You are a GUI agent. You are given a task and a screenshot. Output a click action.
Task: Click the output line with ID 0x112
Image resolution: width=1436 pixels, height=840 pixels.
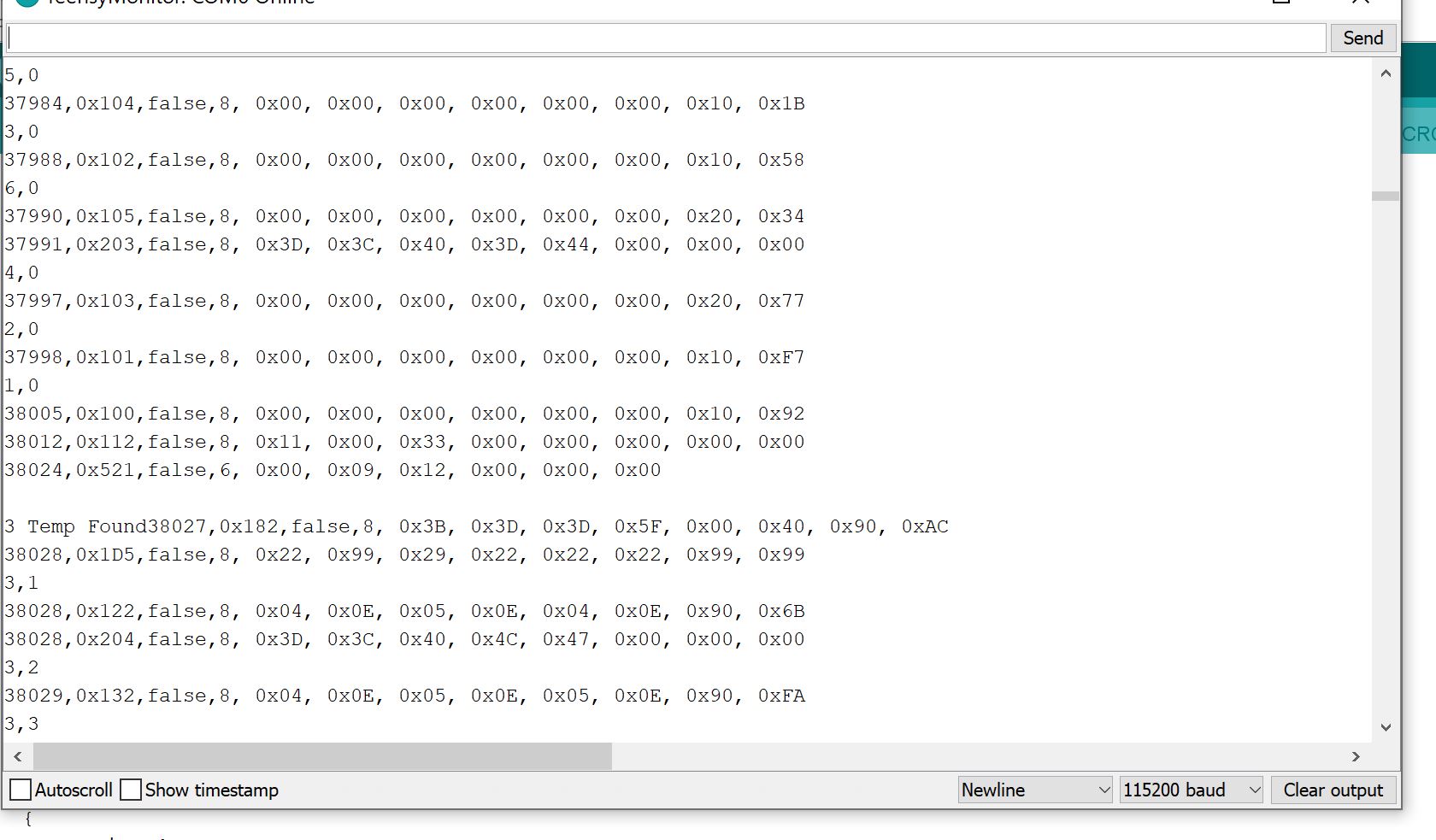tap(403, 442)
